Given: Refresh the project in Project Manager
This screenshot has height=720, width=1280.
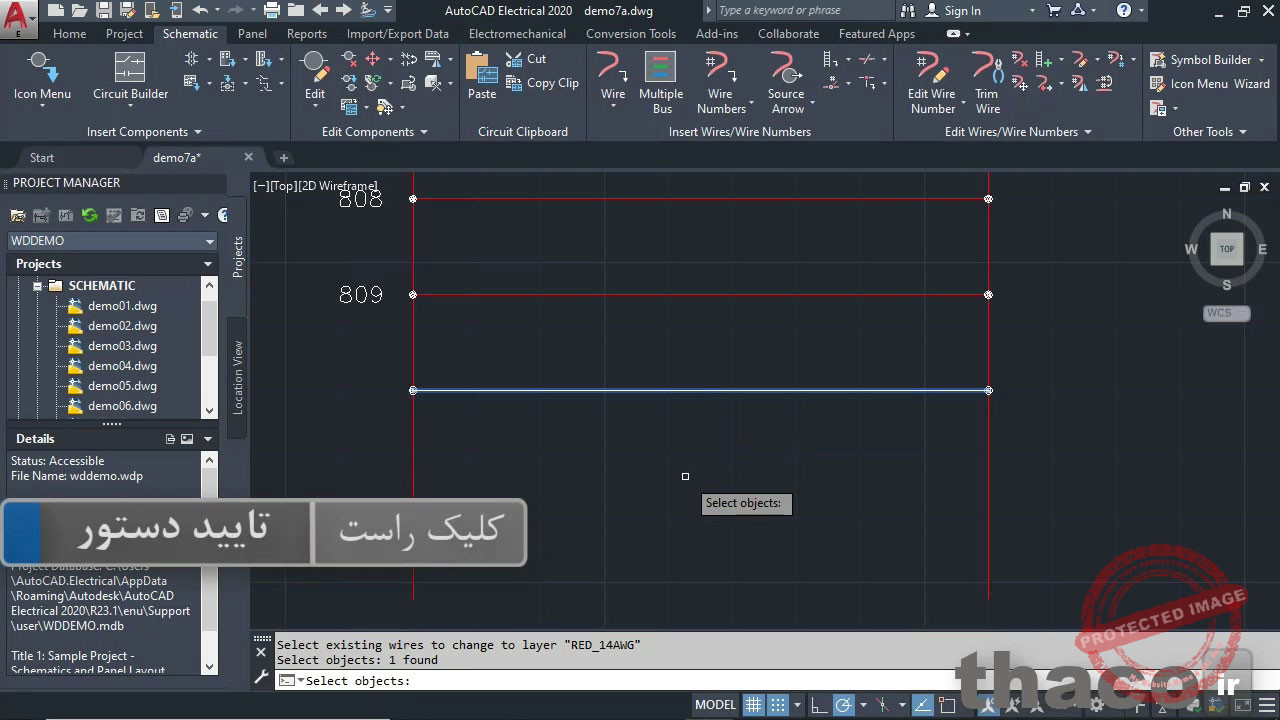Looking at the screenshot, I should tap(89, 215).
